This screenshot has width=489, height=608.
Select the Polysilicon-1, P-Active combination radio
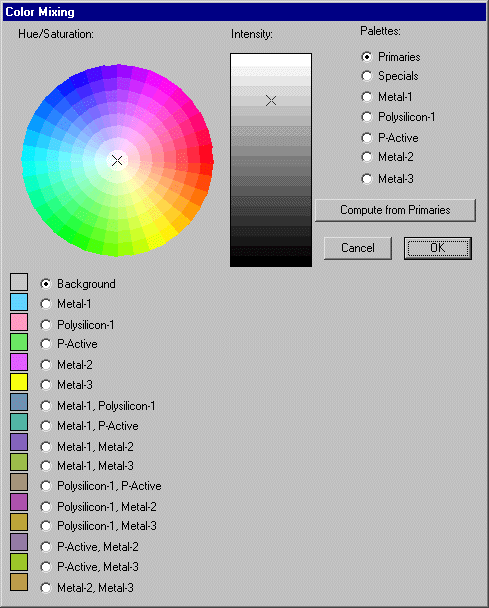(x=46, y=486)
